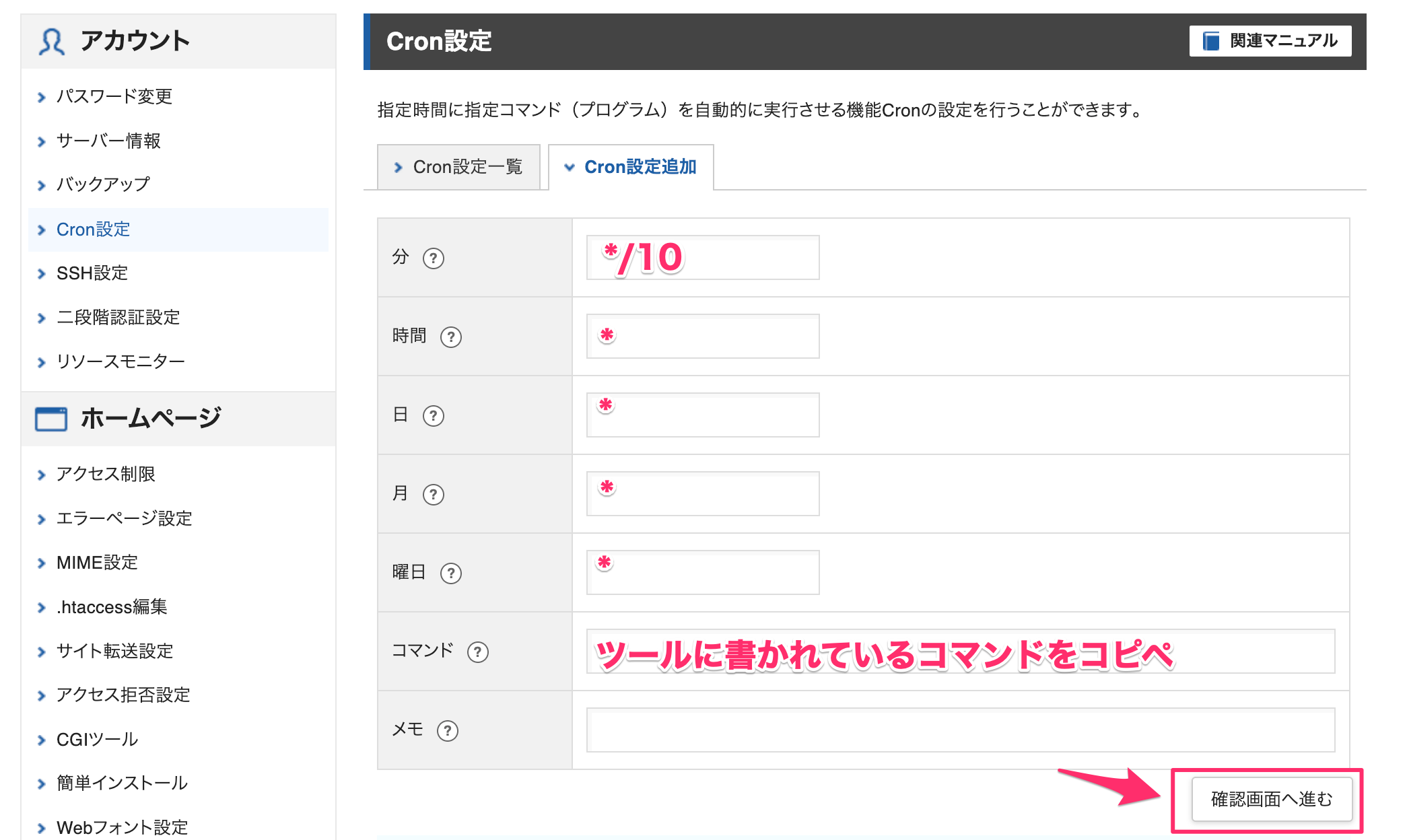The height and width of the screenshot is (840, 1407).
Task: Click the help icon next to メモ
Action: pos(447,731)
